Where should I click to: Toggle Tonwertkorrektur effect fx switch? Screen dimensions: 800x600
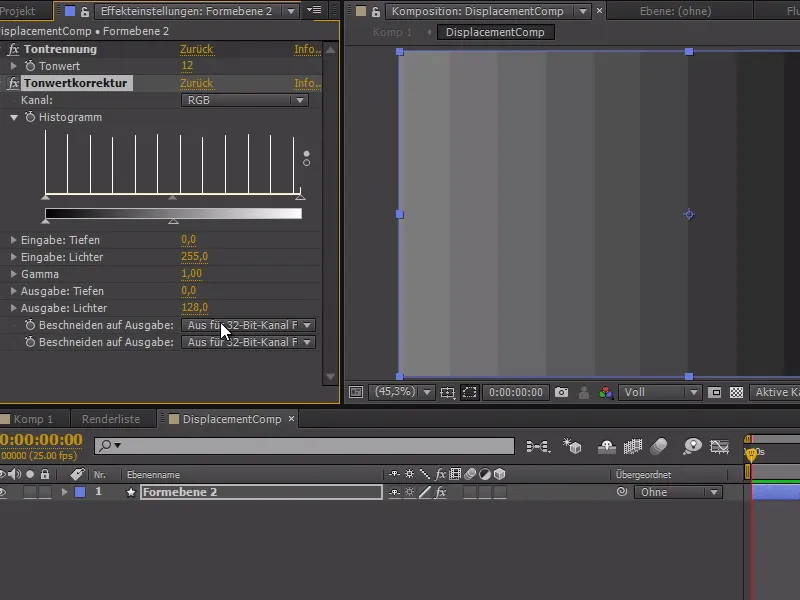[x=13, y=83]
